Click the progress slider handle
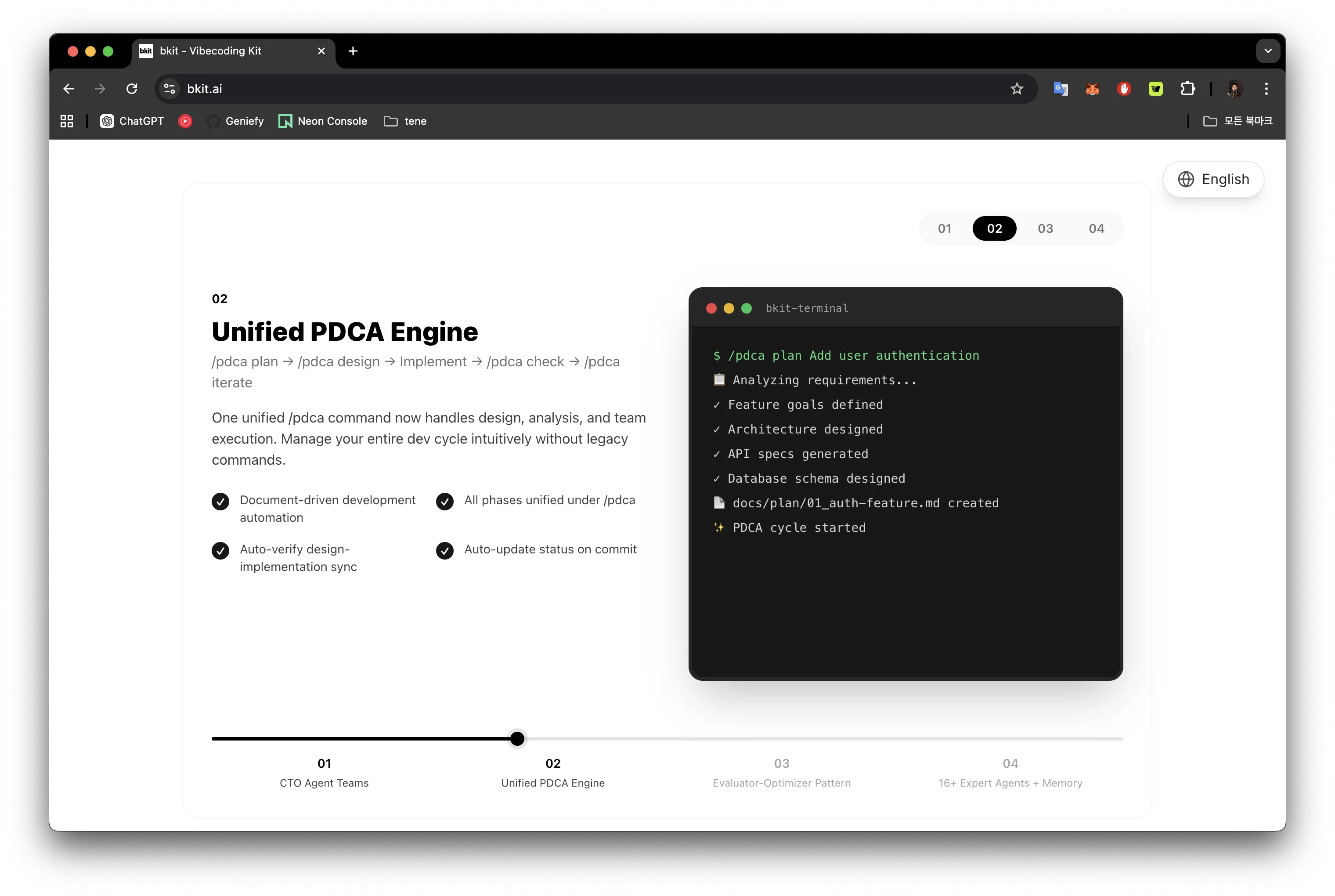The height and width of the screenshot is (896, 1335). click(517, 738)
